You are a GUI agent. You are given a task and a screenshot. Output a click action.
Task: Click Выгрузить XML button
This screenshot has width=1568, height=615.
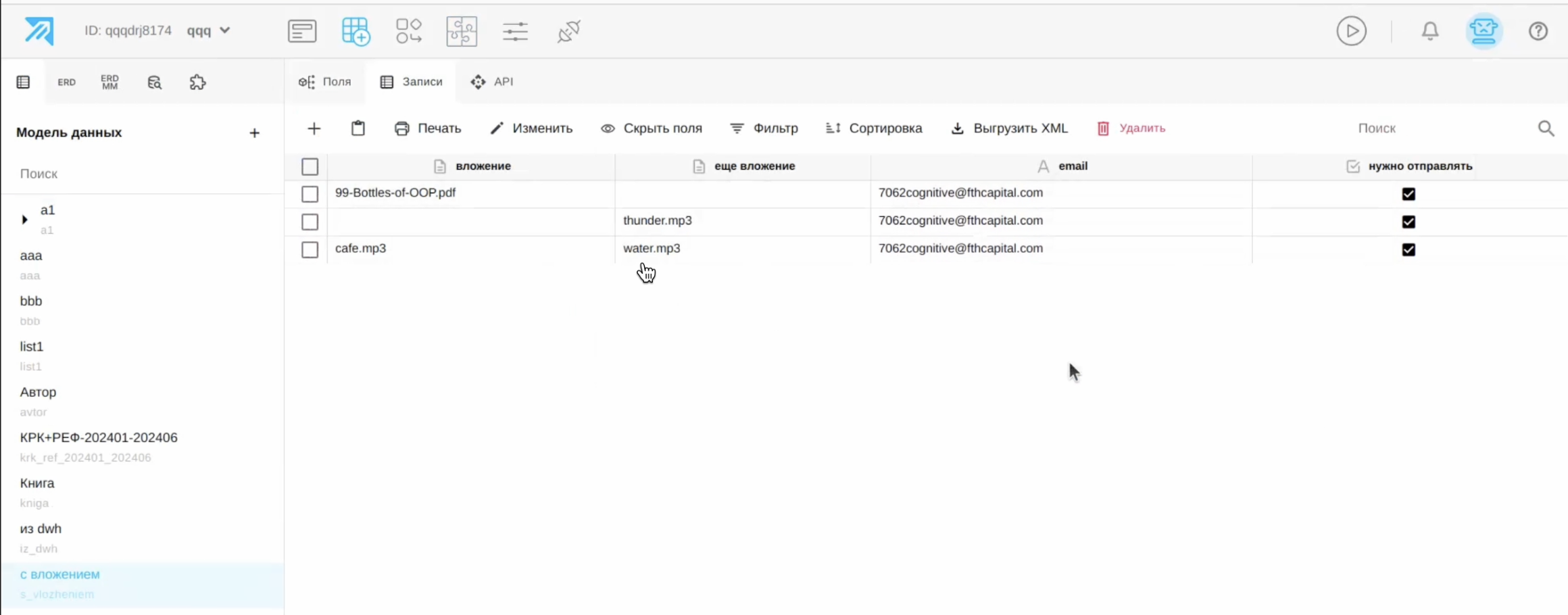pos(1009,128)
